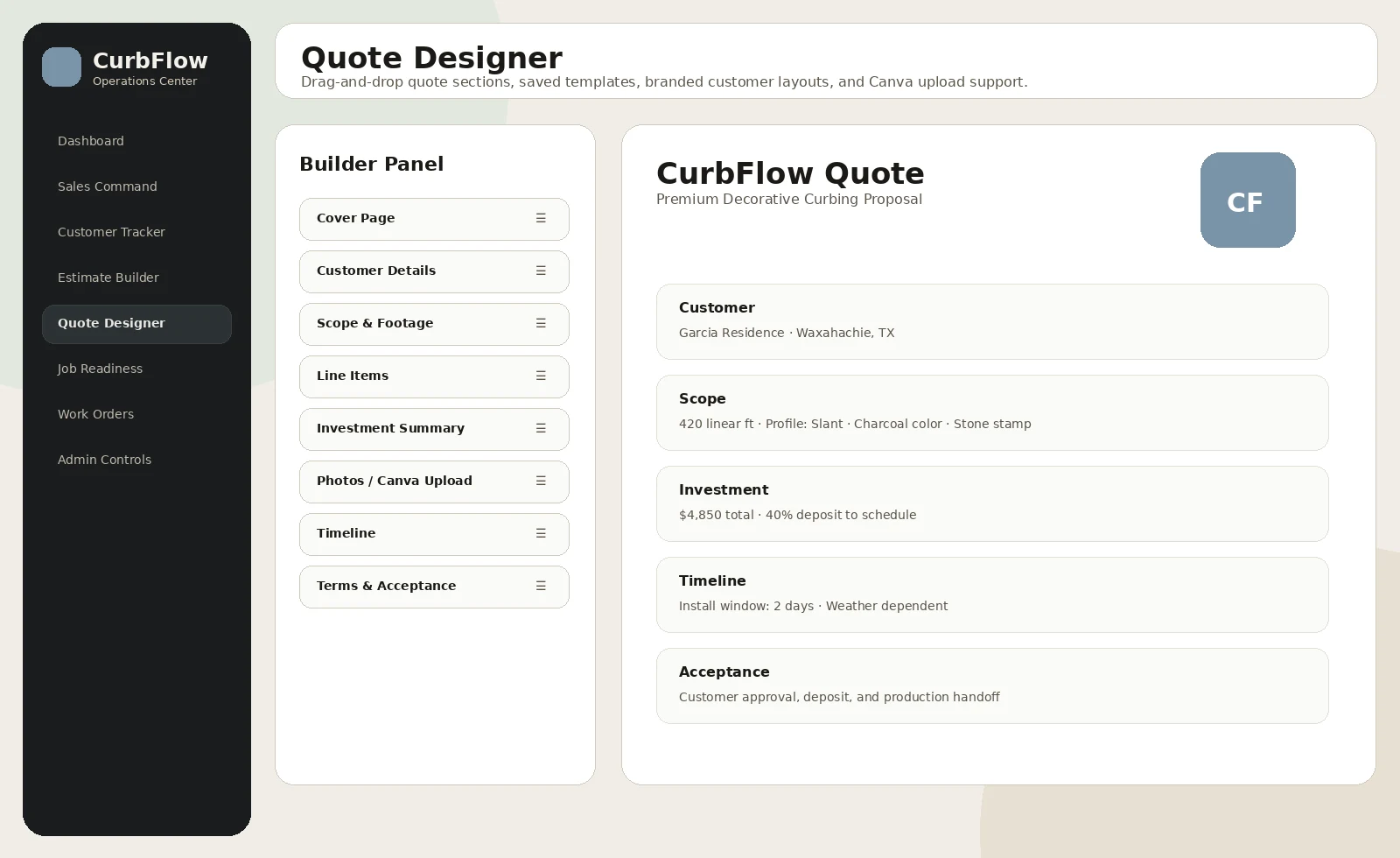The image size is (1400, 858).
Task: Go to Sales Command
Action: (x=136, y=186)
